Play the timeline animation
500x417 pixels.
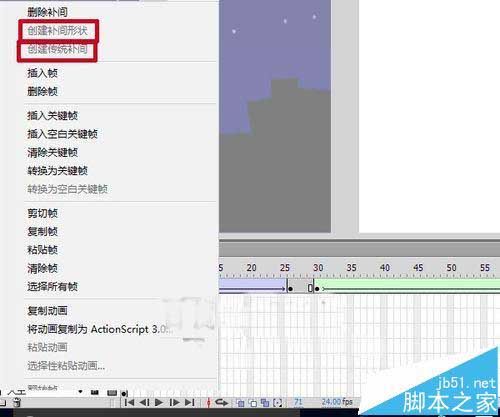pyautogui.click(x=159, y=402)
